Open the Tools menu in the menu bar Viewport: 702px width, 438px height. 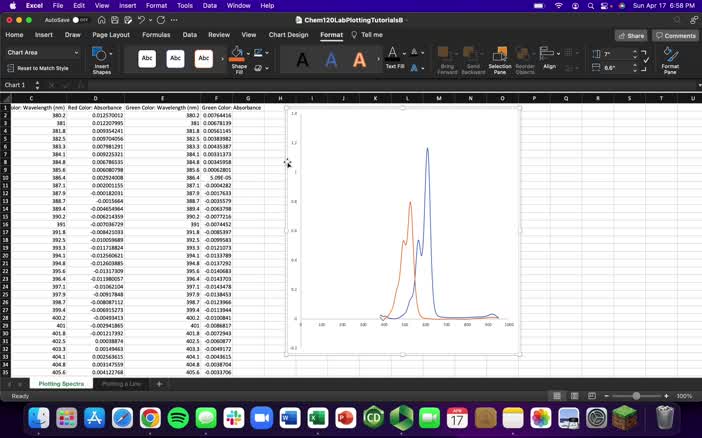[x=184, y=6]
